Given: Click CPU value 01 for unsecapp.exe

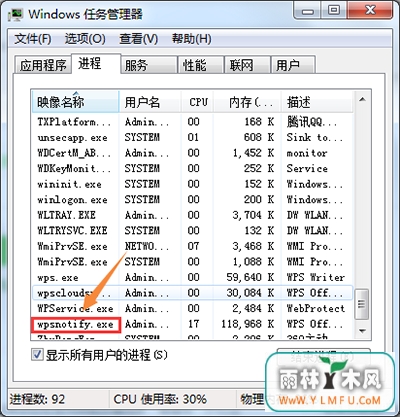Looking at the screenshot, I should click(193, 138).
